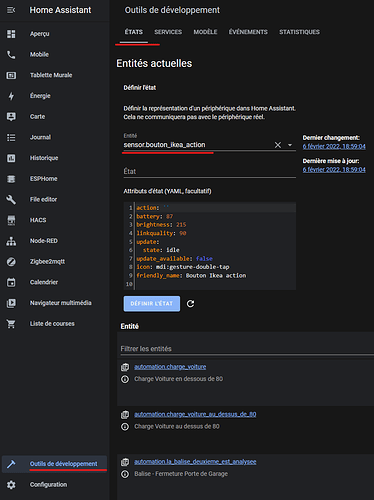Collapse the sidebar with the menu icon

pos(11,10)
